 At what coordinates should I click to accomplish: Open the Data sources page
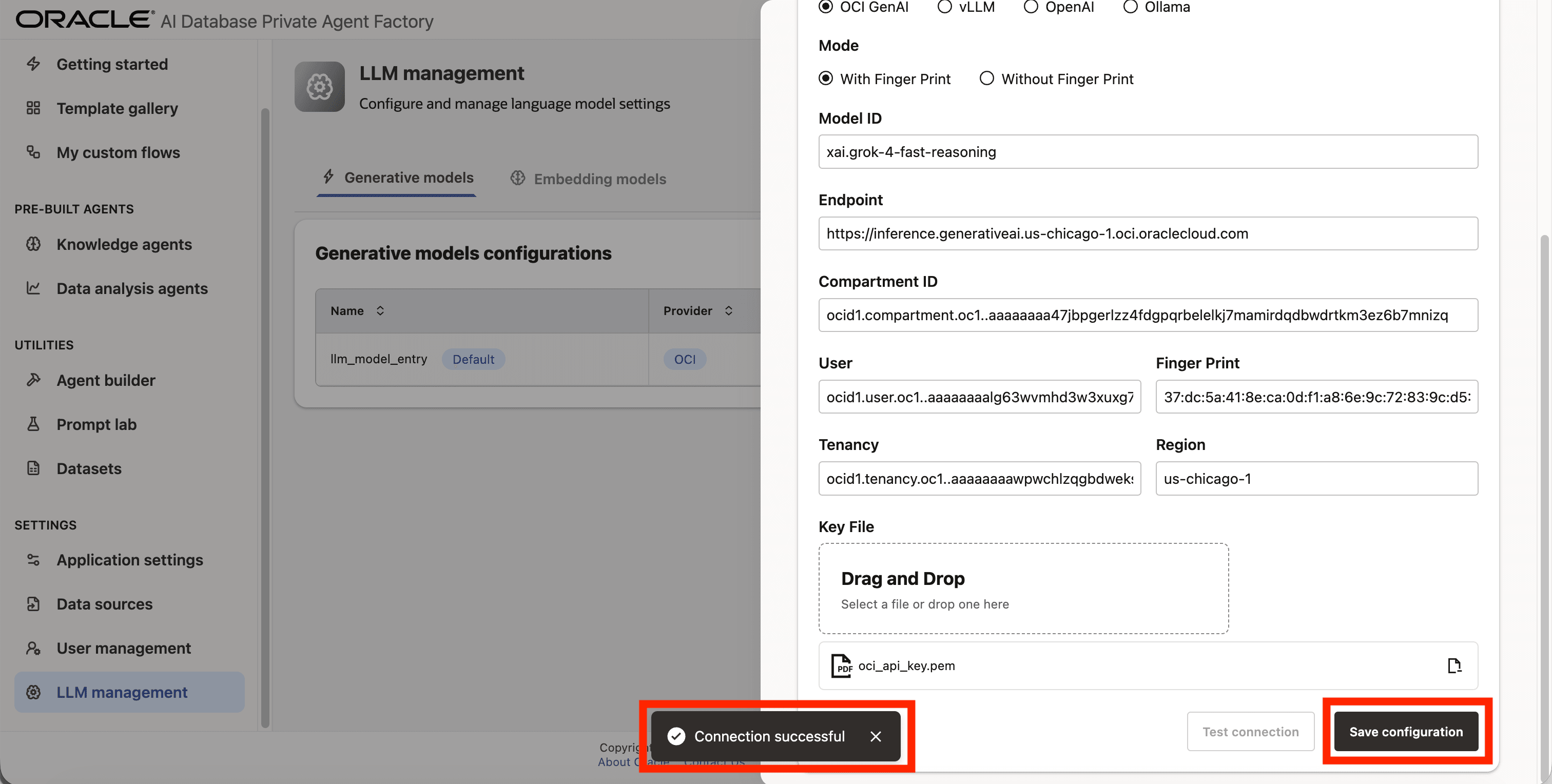point(104,603)
